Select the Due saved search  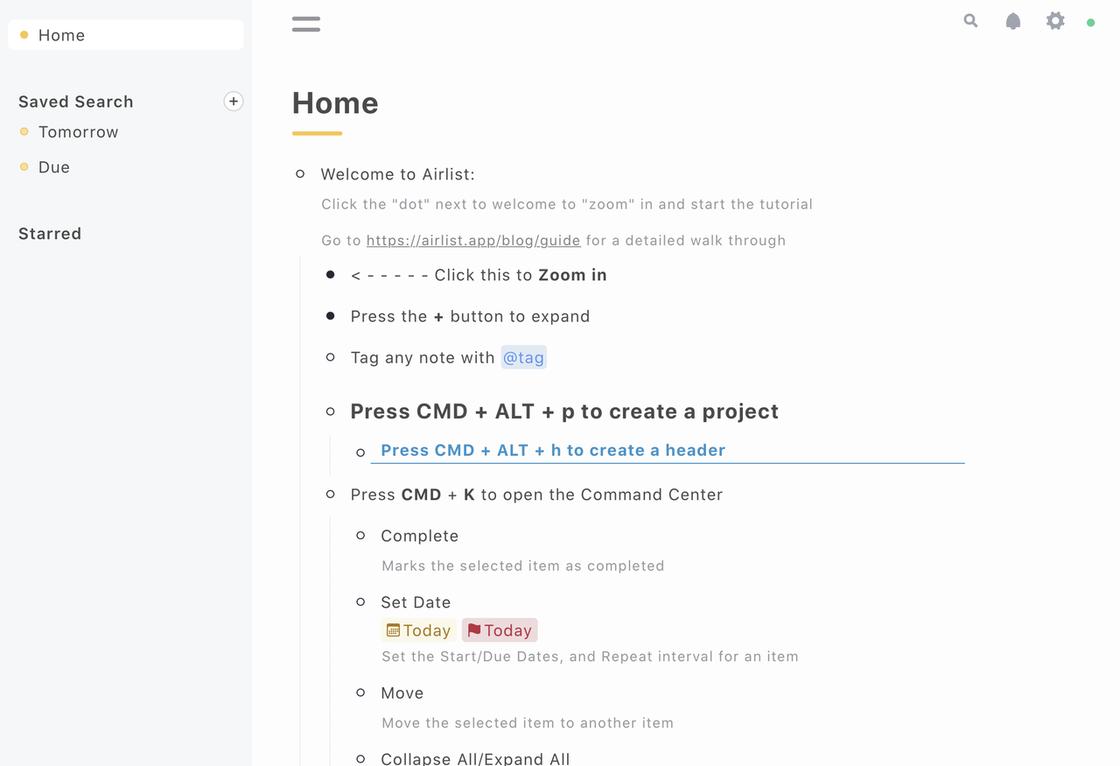pos(54,167)
